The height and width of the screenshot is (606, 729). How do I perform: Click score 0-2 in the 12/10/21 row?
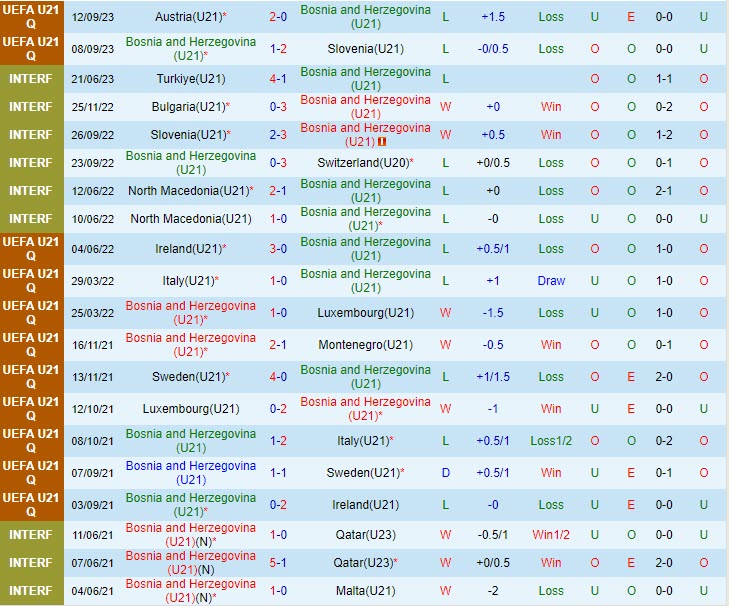[x=278, y=409]
